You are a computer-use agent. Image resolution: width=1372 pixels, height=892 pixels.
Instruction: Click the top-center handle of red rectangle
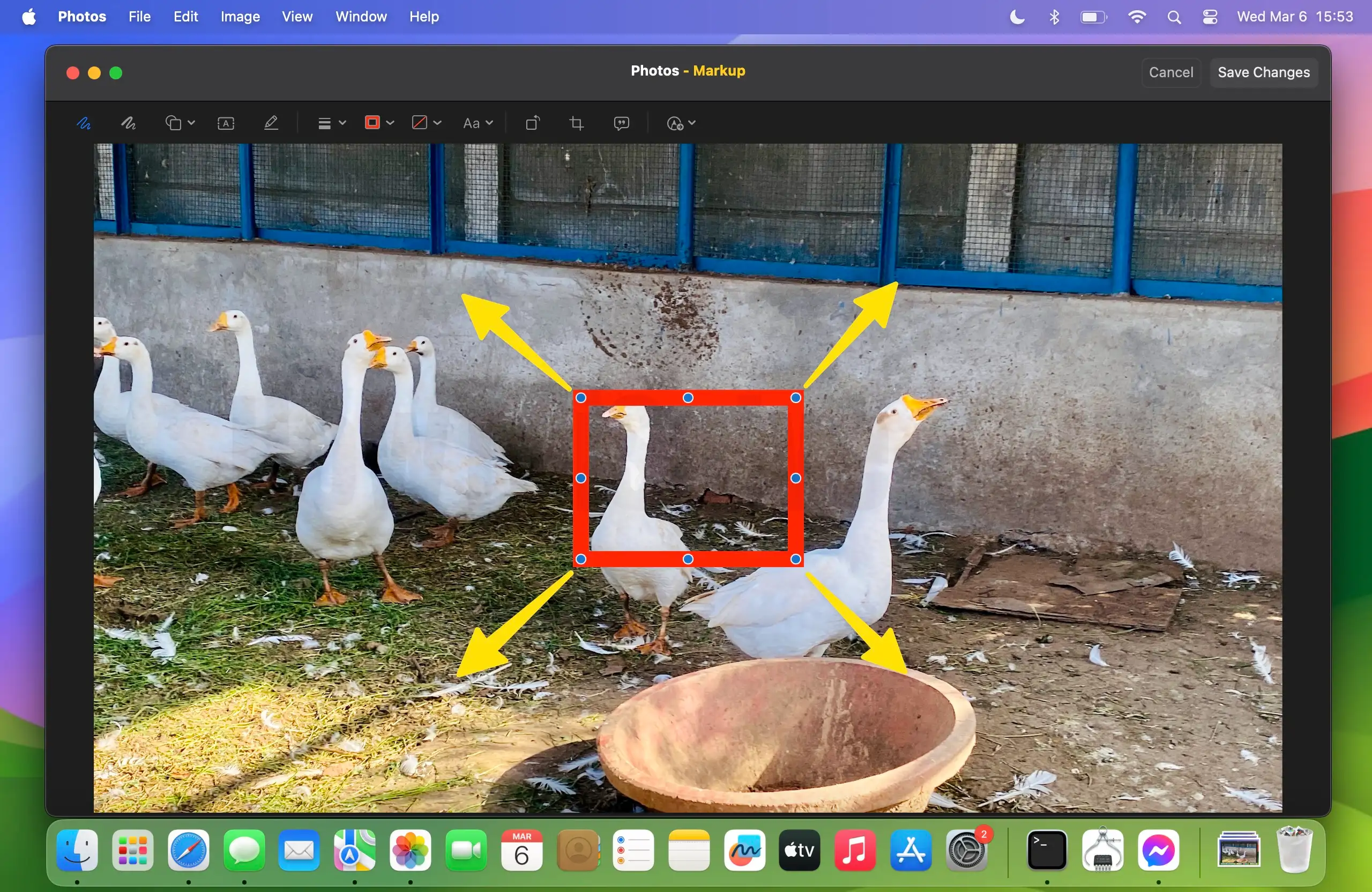[688, 398]
